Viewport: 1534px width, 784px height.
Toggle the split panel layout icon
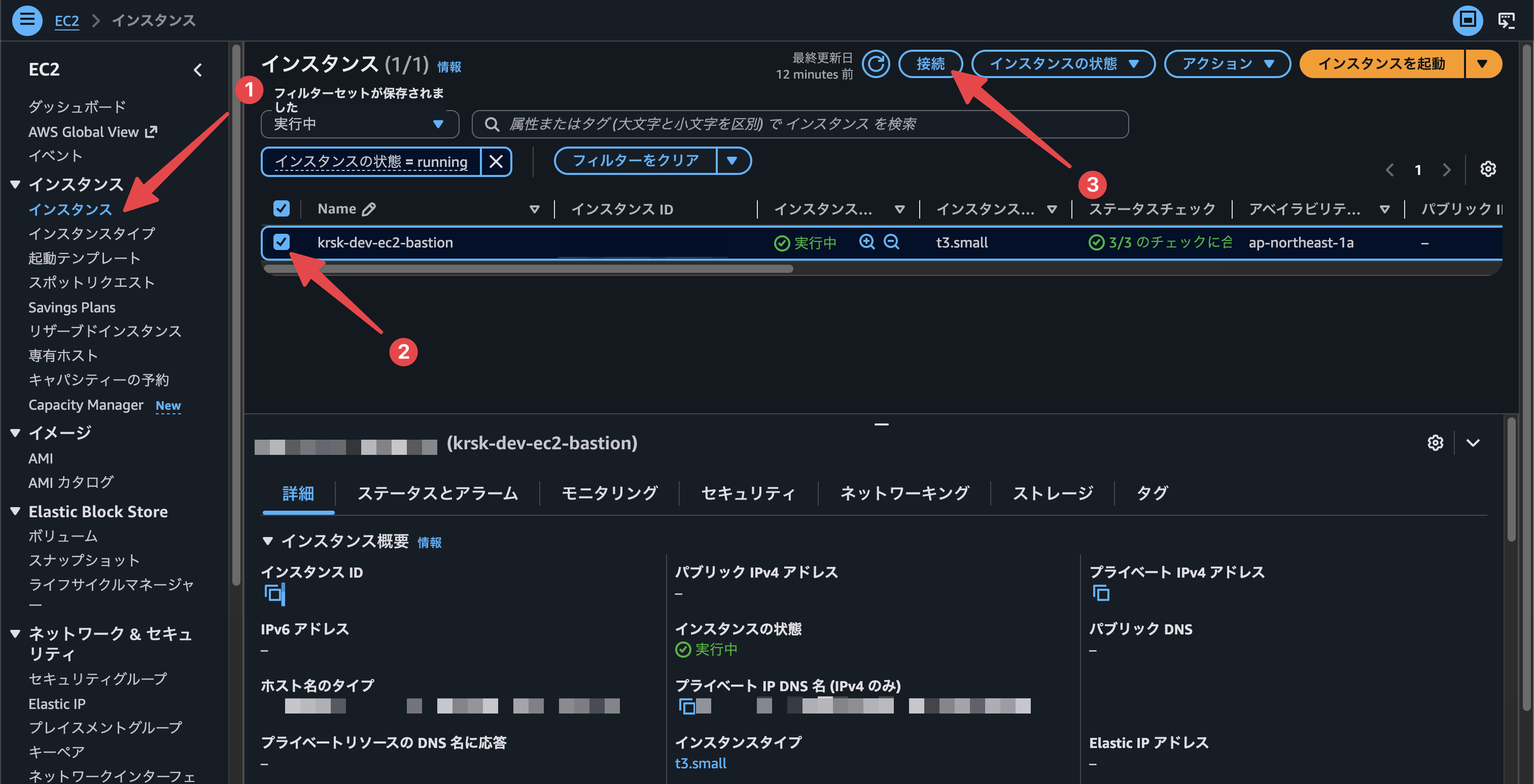coord(1468,20)
